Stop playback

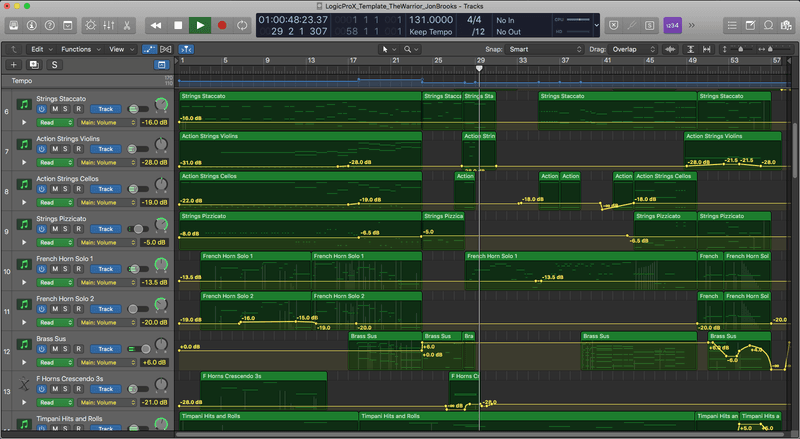(x=178, y=25)
